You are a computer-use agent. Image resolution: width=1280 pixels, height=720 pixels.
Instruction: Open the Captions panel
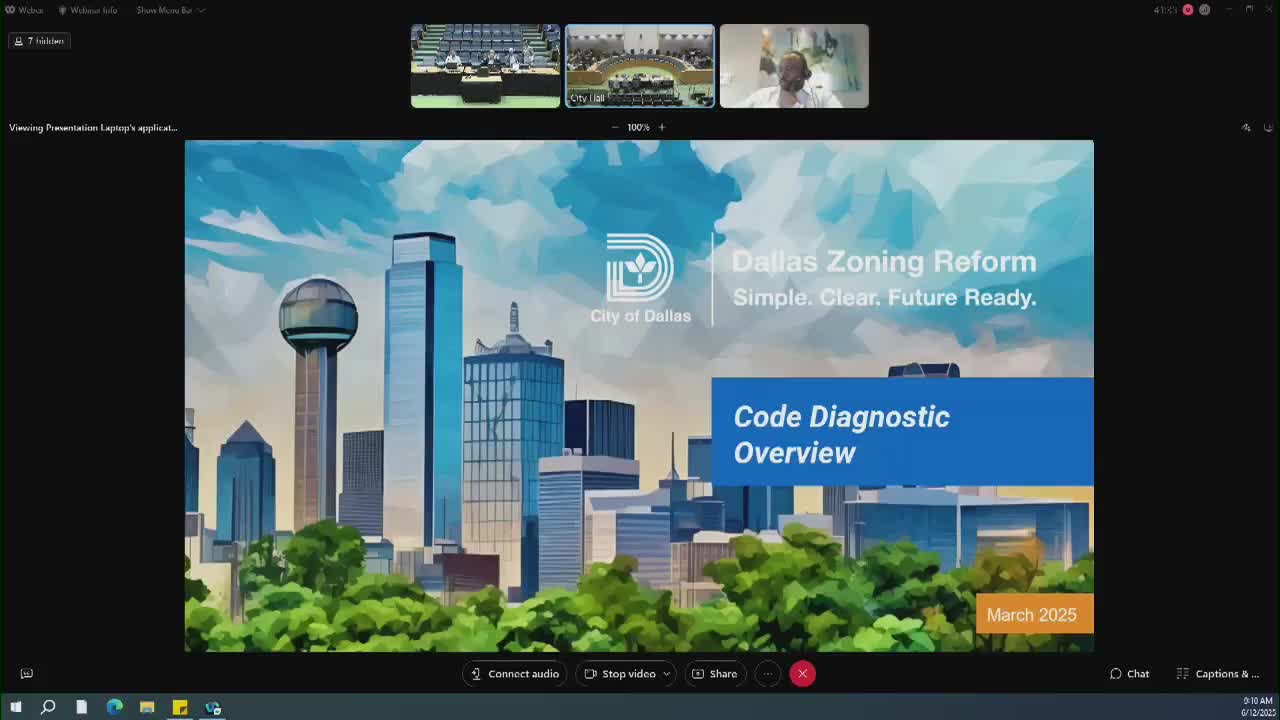point(1218,674)
